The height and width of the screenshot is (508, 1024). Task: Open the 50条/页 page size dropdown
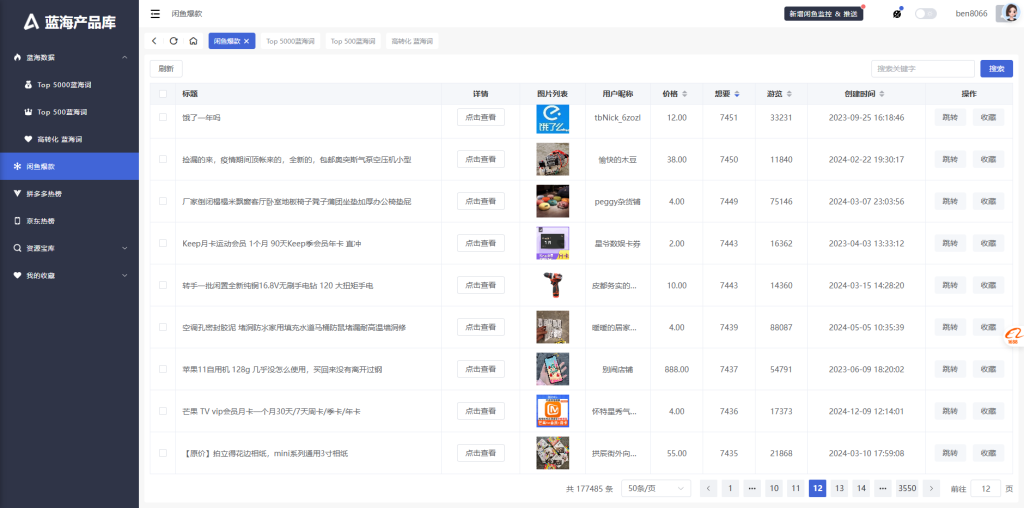point(655,488)
